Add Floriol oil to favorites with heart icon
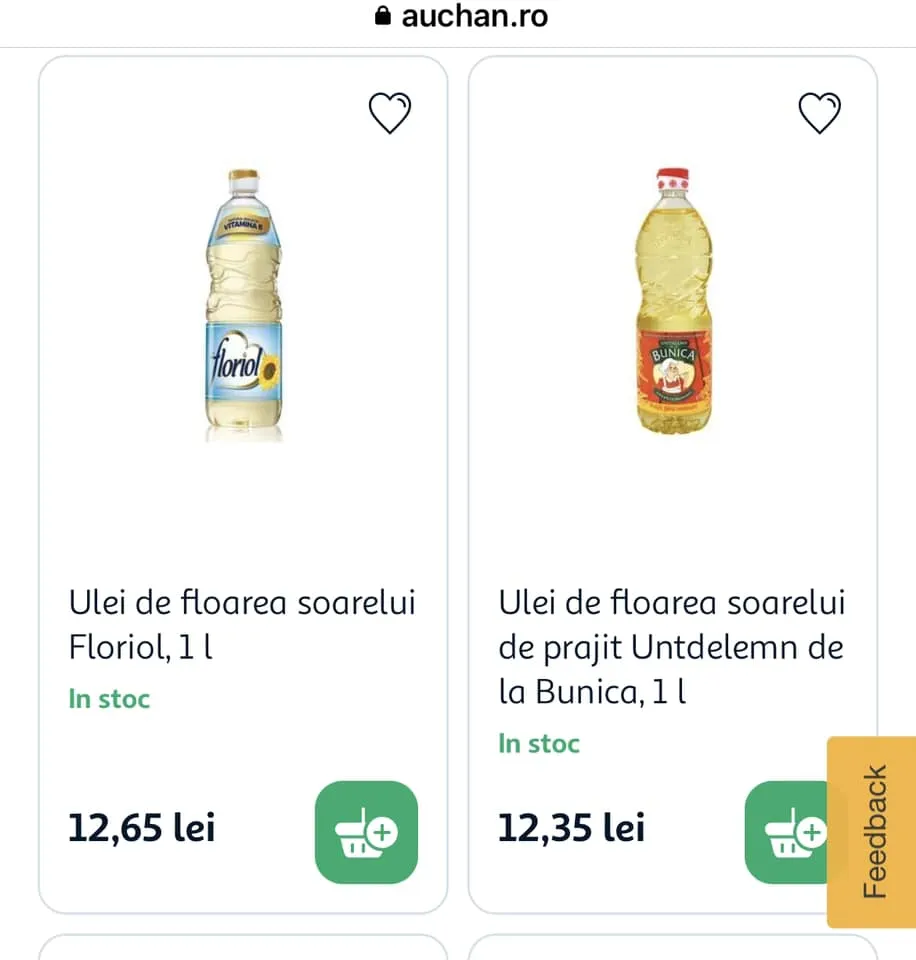Screen dimensions: 916x960 [390, 114]
